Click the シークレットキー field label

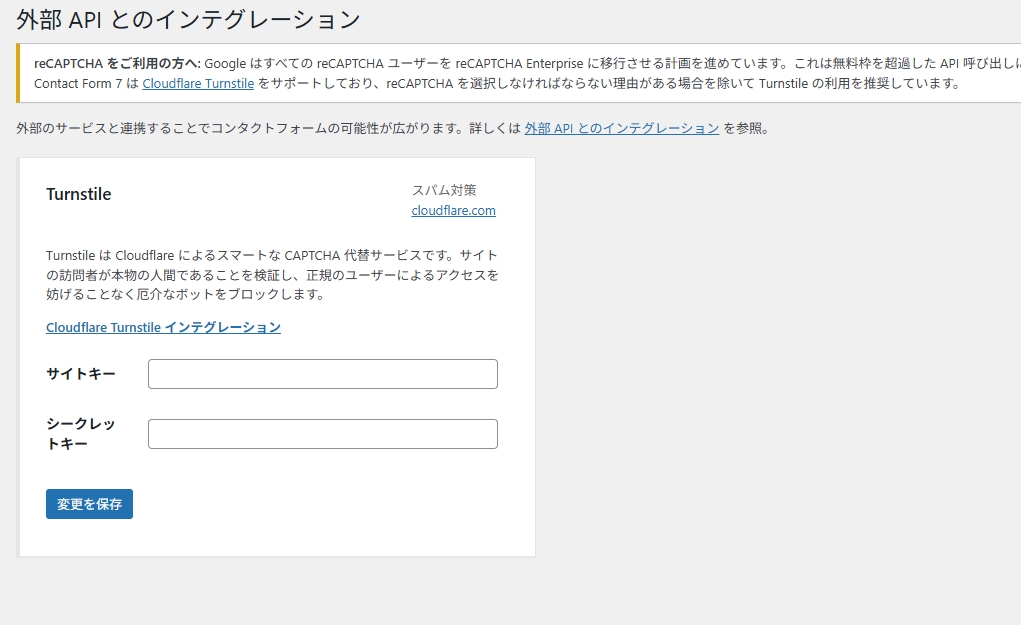pos(81,434)
